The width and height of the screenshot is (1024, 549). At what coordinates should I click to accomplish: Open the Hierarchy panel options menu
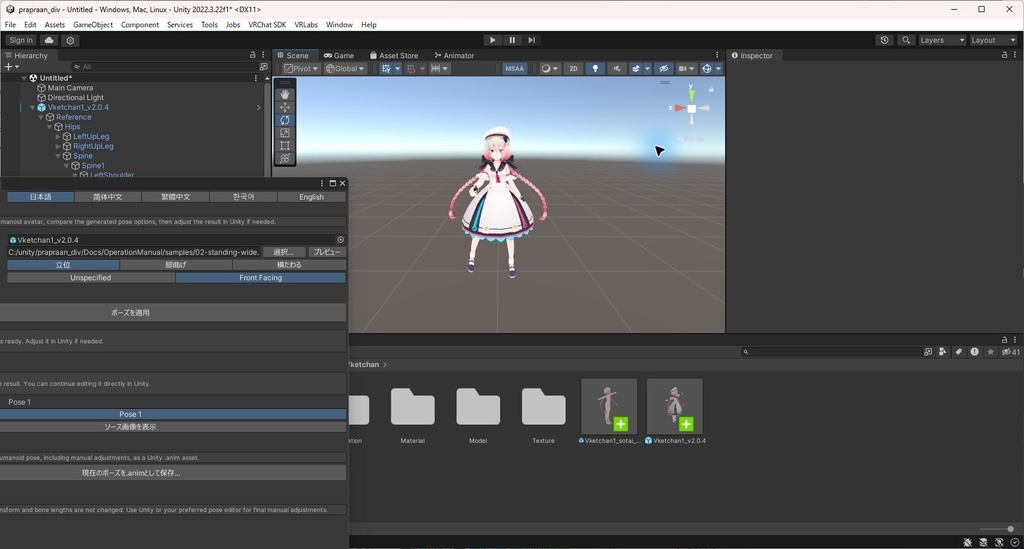[263, 55]
